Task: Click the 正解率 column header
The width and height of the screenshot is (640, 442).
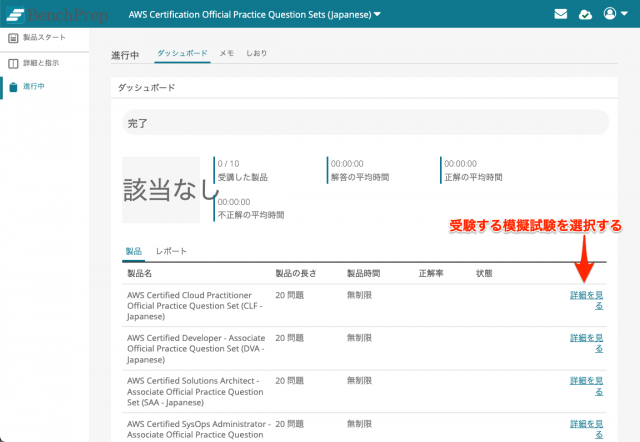Action: point(431,273)
